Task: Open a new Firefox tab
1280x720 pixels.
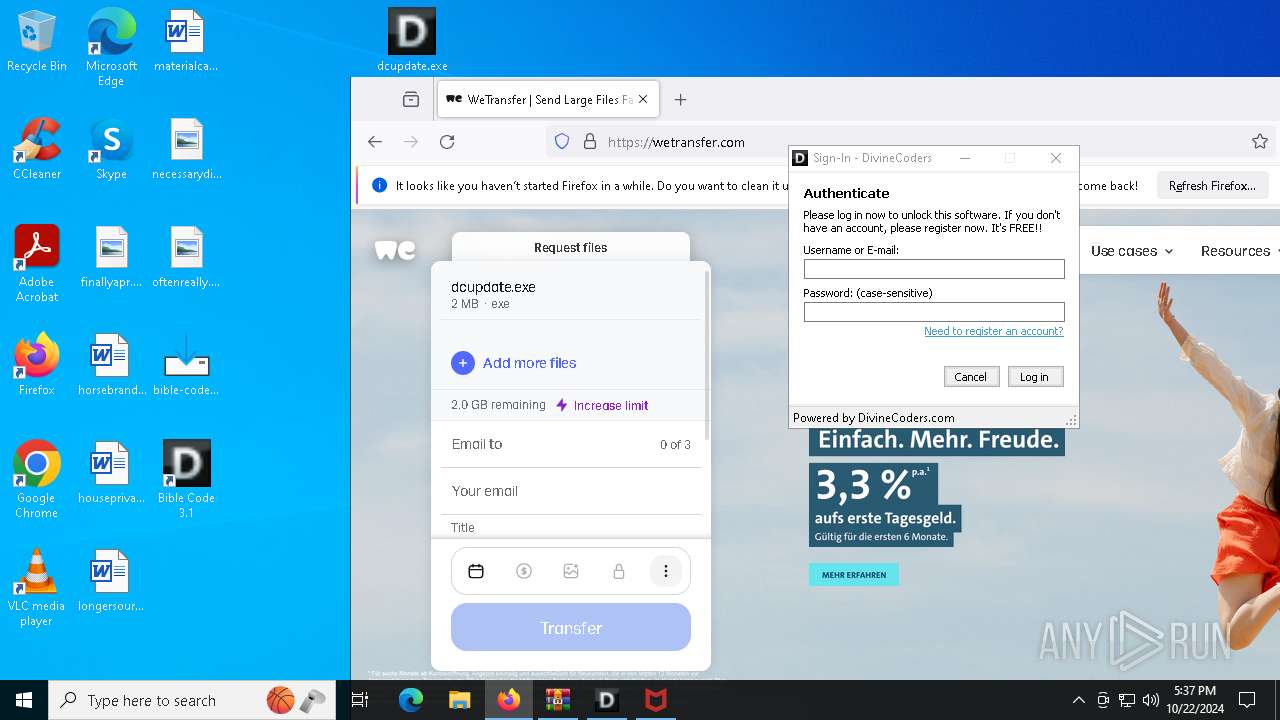Action: (x=681, y=99)
